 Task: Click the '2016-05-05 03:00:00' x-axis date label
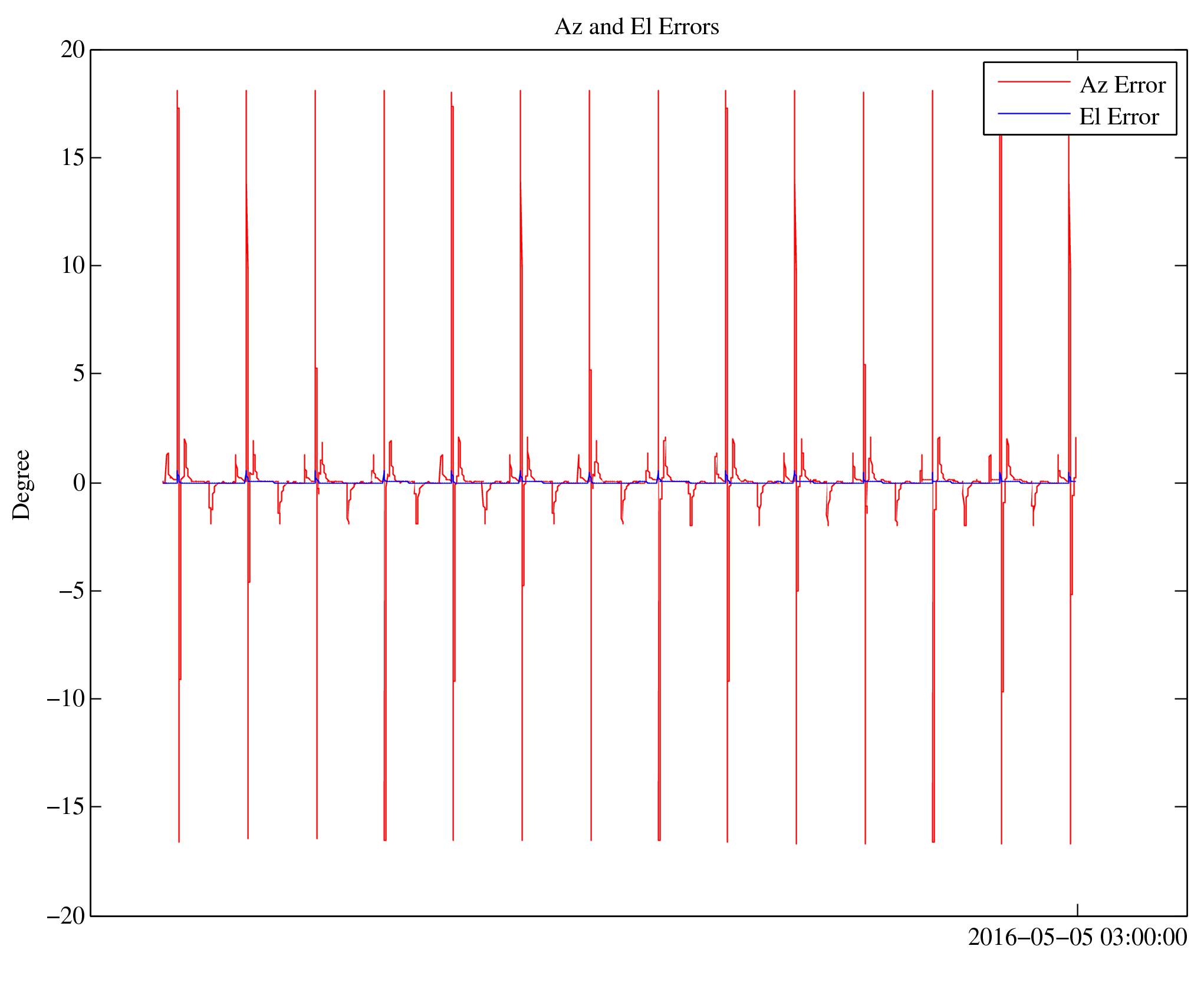(x=1077, y=938)
